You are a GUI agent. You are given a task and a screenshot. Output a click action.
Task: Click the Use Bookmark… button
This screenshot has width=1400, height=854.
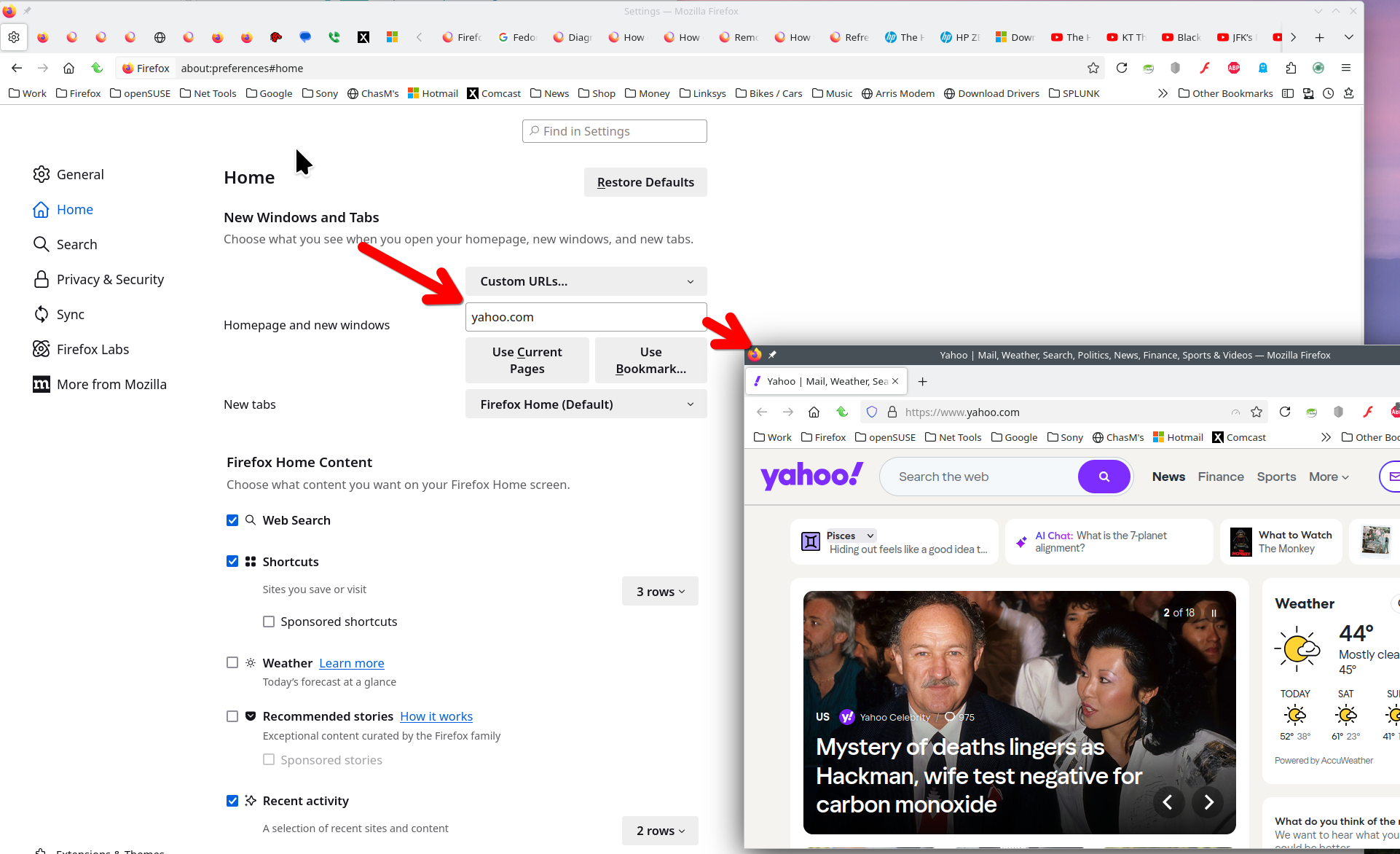tap(651, 360)
